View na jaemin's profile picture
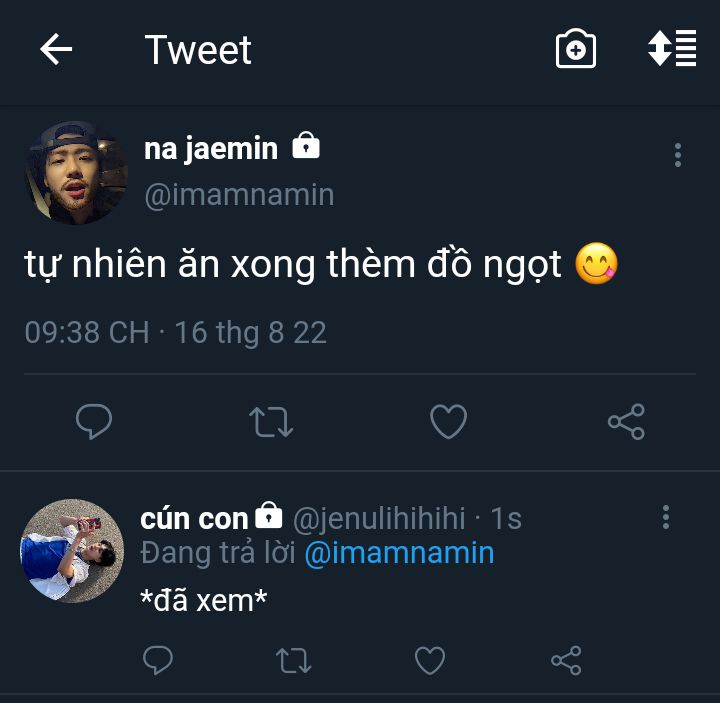This screenshot has height=703, width=720. pyautogui.click(x=76, y=172)
